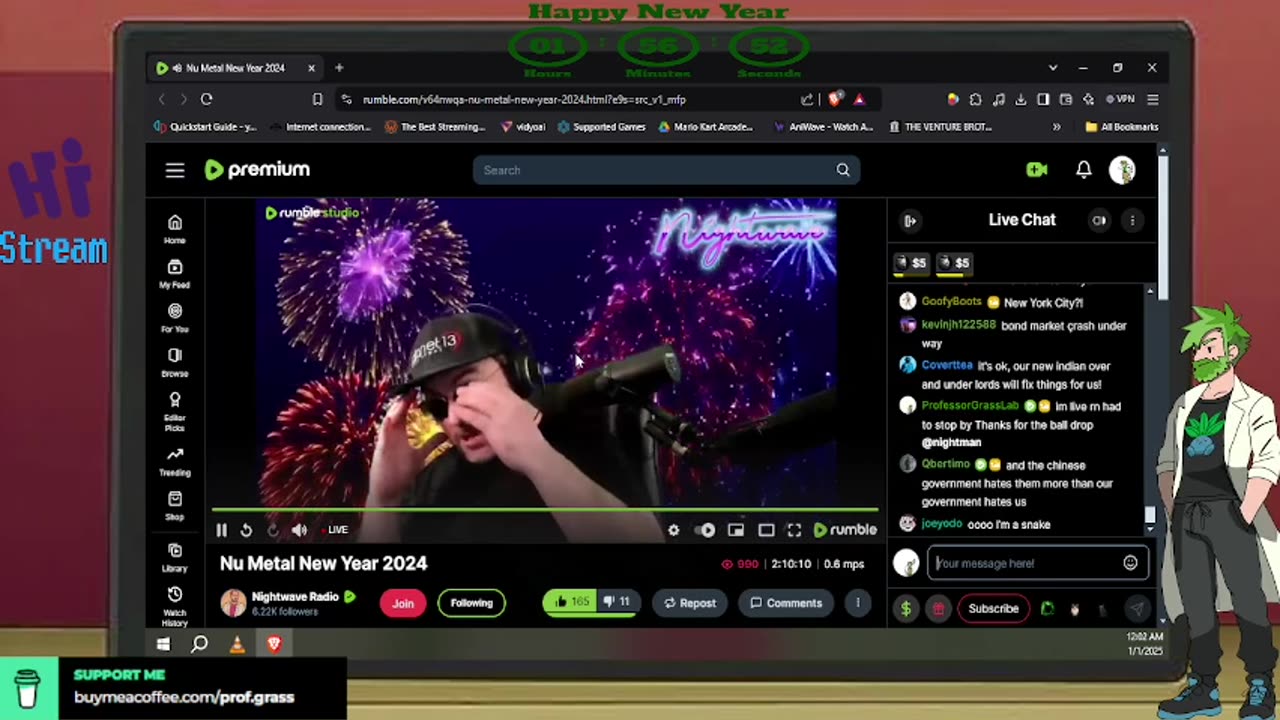1280x720 pixels.
Task: Open Editor Picks in the sidebar
Action: [175, 411]
